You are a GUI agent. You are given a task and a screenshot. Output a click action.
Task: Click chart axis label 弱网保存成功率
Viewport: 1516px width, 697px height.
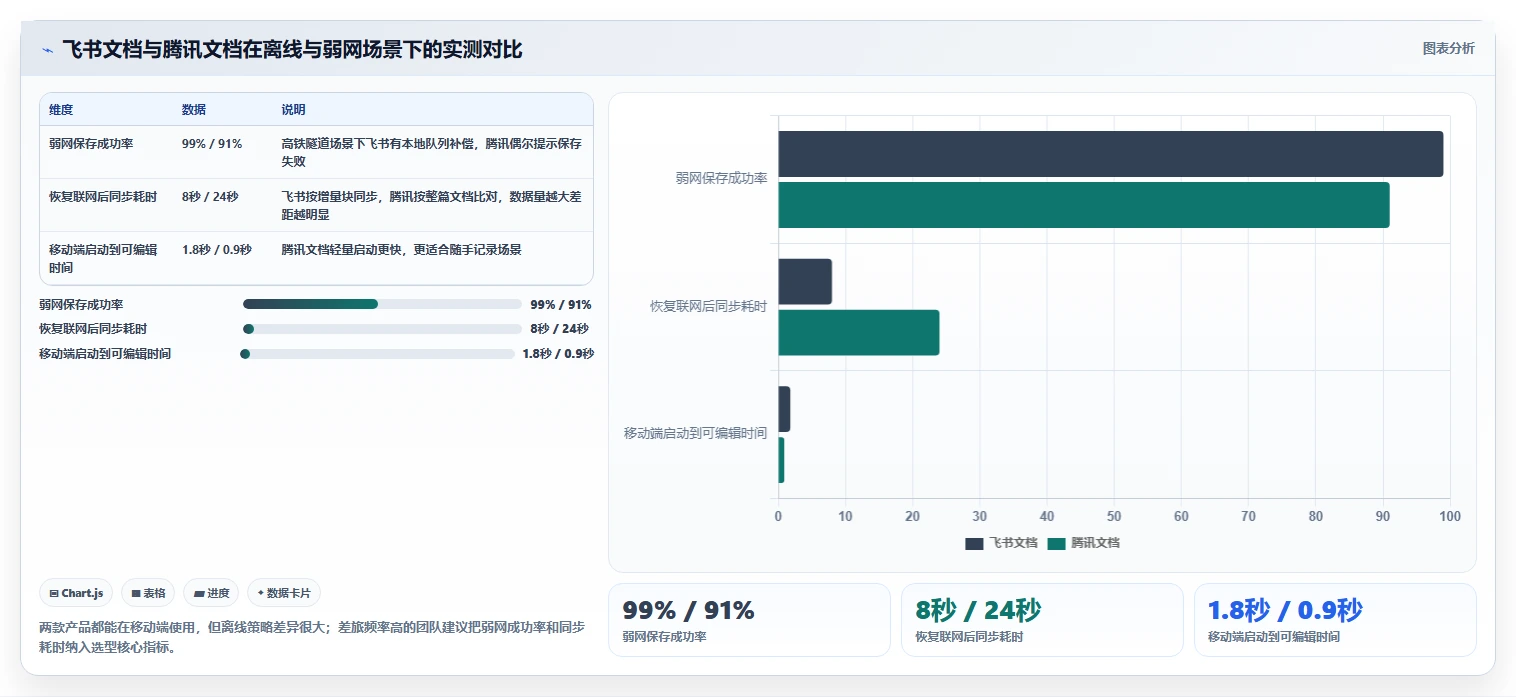click(x=721, y=178)
